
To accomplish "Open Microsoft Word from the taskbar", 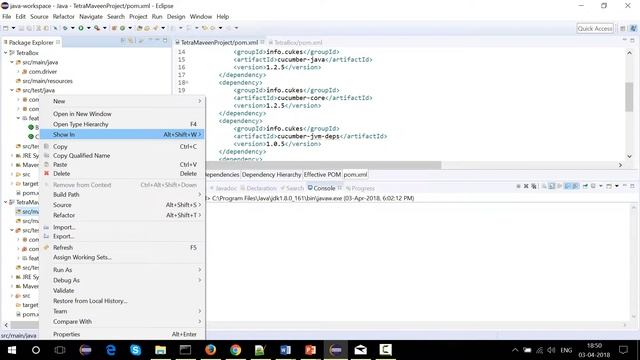I will click(285, 350).
